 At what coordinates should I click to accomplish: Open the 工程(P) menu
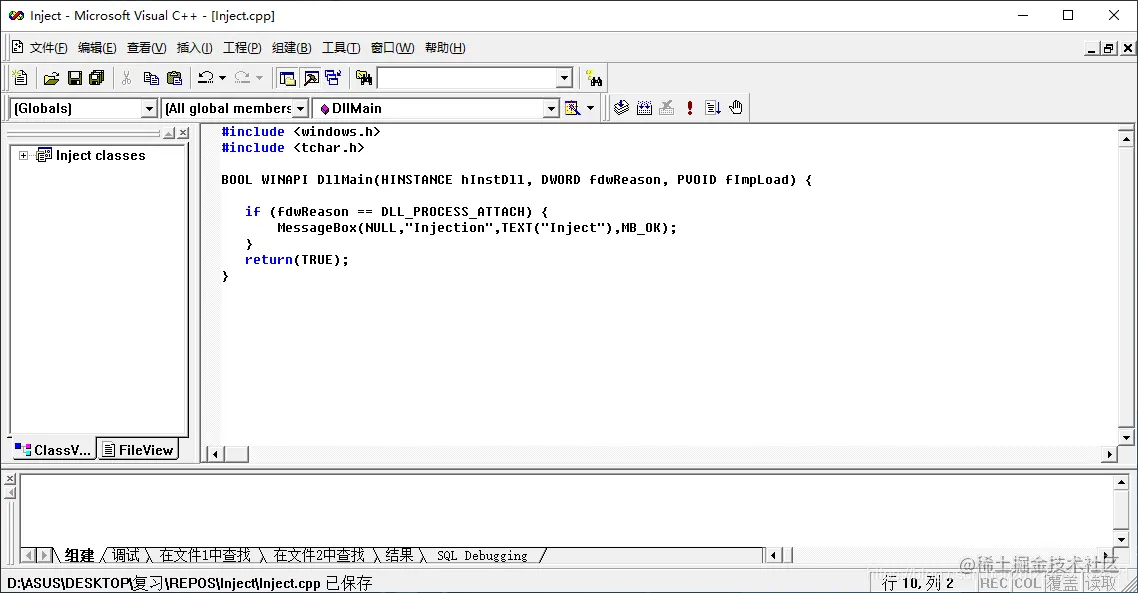pos(242,48)
